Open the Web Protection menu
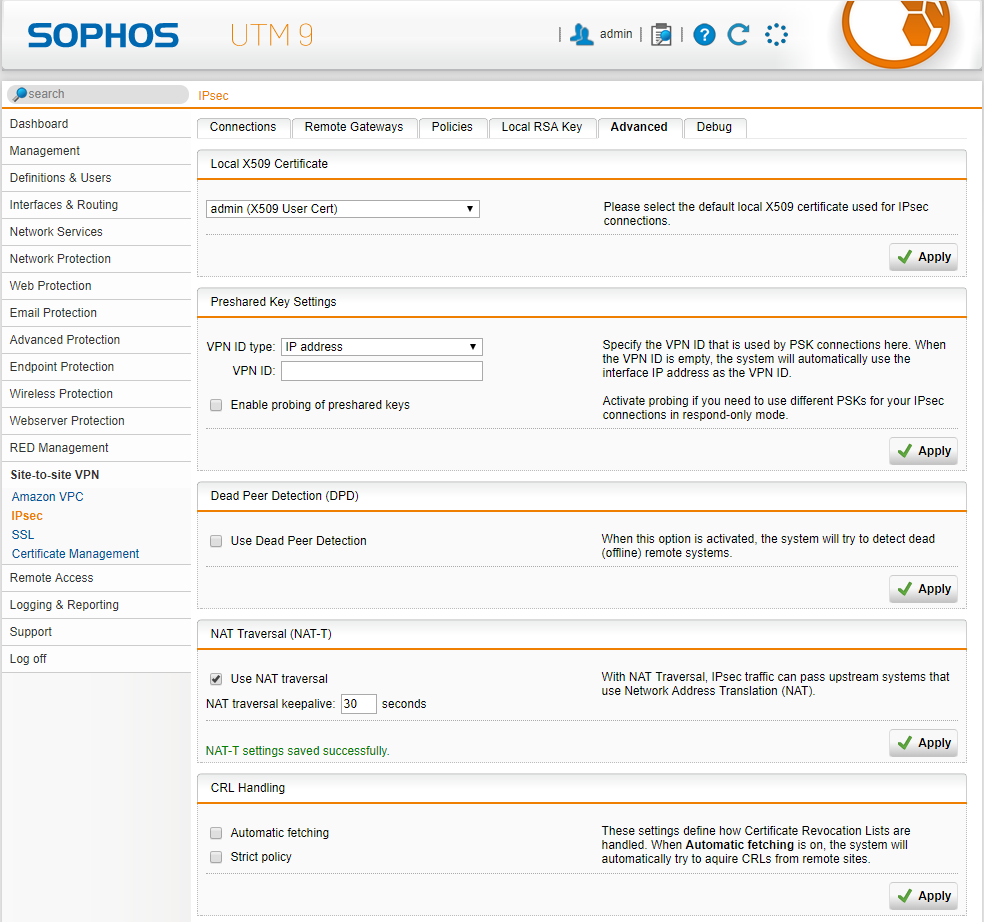 (x=97, y=286)
